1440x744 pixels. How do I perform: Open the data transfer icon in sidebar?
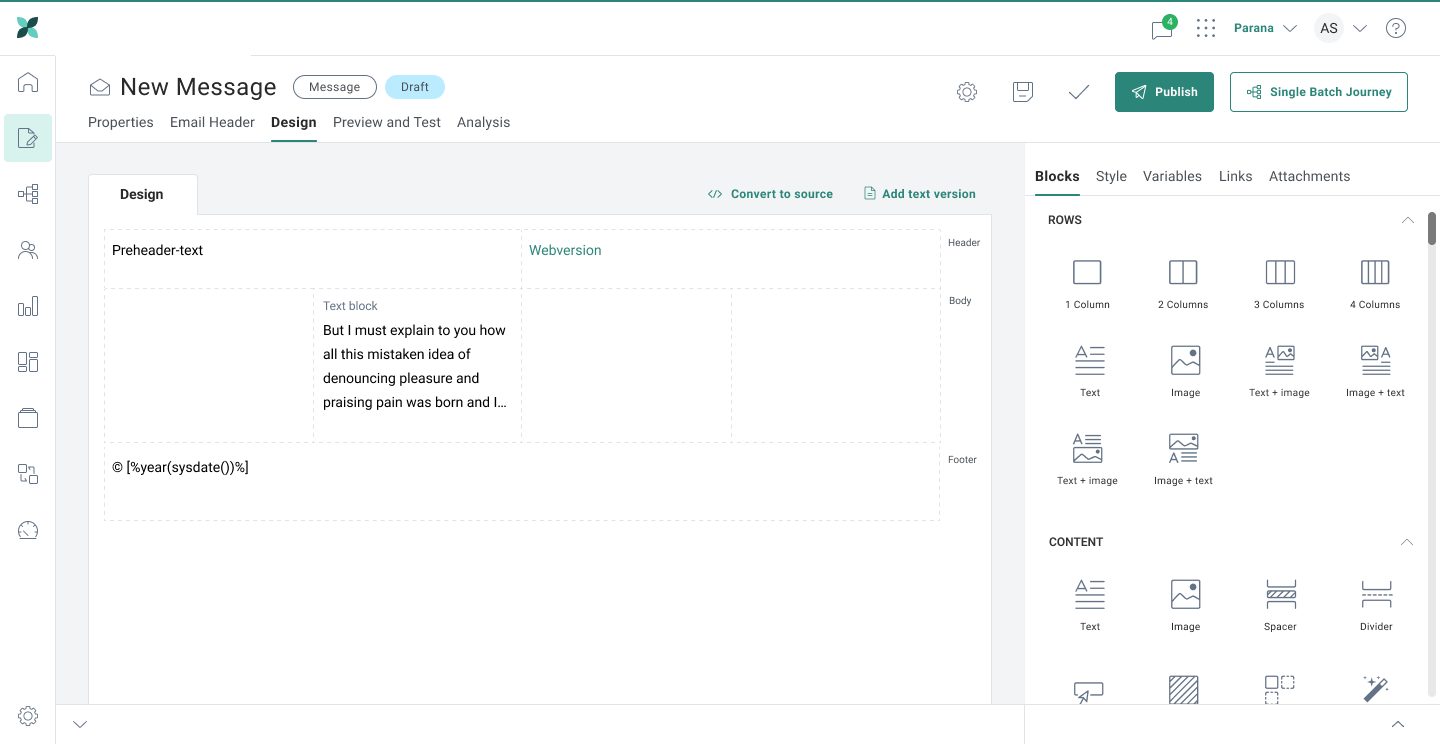pyautogui.click(x=28, y=474)
